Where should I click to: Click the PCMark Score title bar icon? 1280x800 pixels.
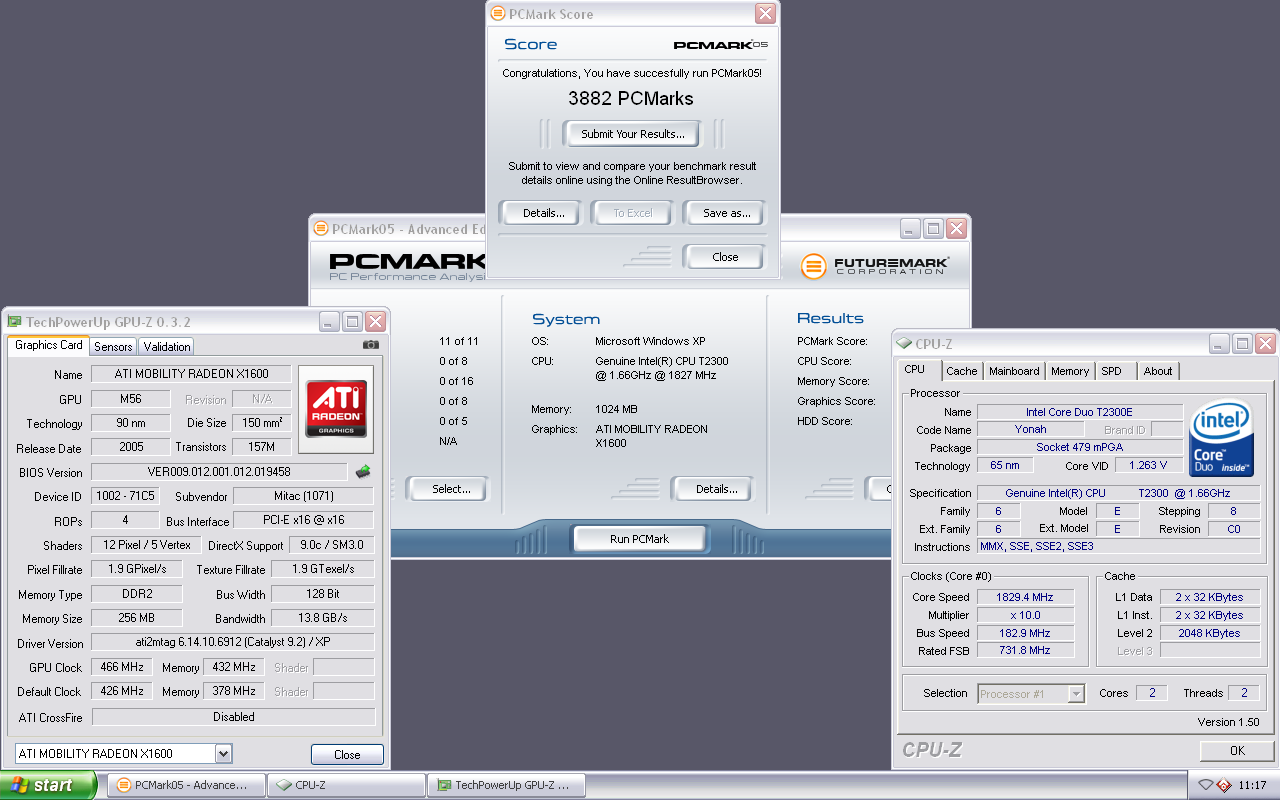click(497, 14)
